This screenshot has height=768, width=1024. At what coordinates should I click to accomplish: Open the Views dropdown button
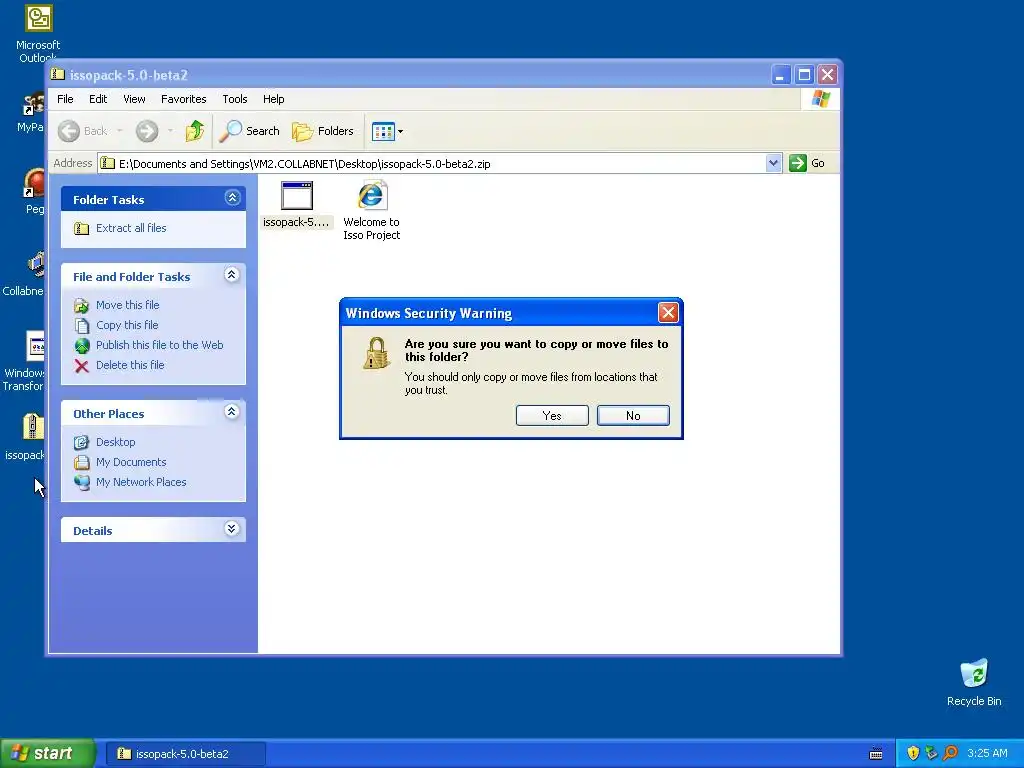(387, 131)
